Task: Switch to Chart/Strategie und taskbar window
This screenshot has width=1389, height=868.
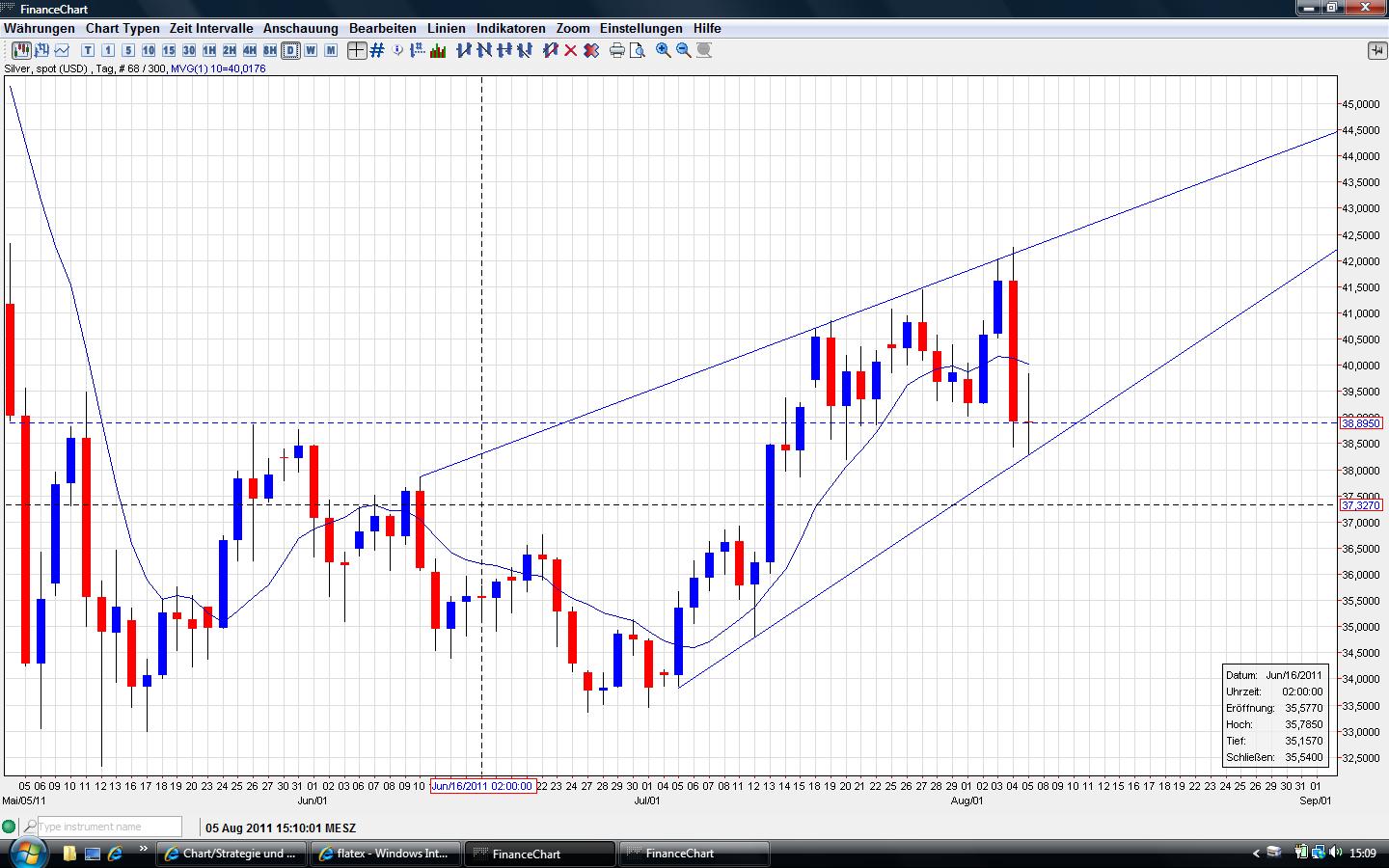Action: click(232, 854)
